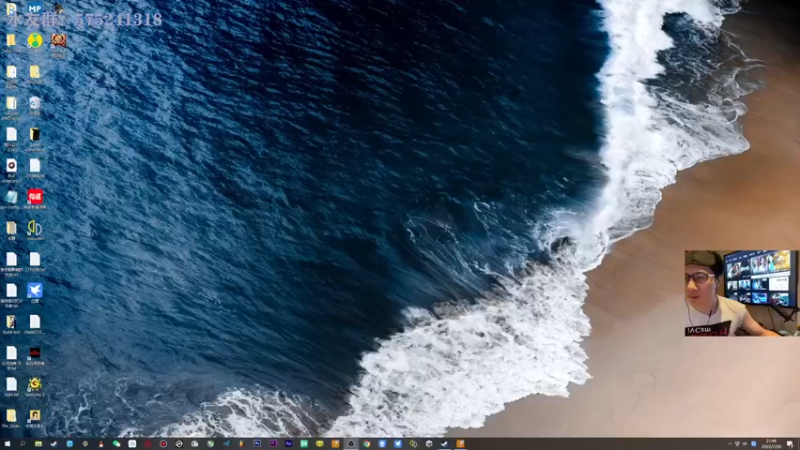Viewport: 800px width, 450px height.
Task: Select the Recycle Bin desktop icon
Action: point(35,105)
